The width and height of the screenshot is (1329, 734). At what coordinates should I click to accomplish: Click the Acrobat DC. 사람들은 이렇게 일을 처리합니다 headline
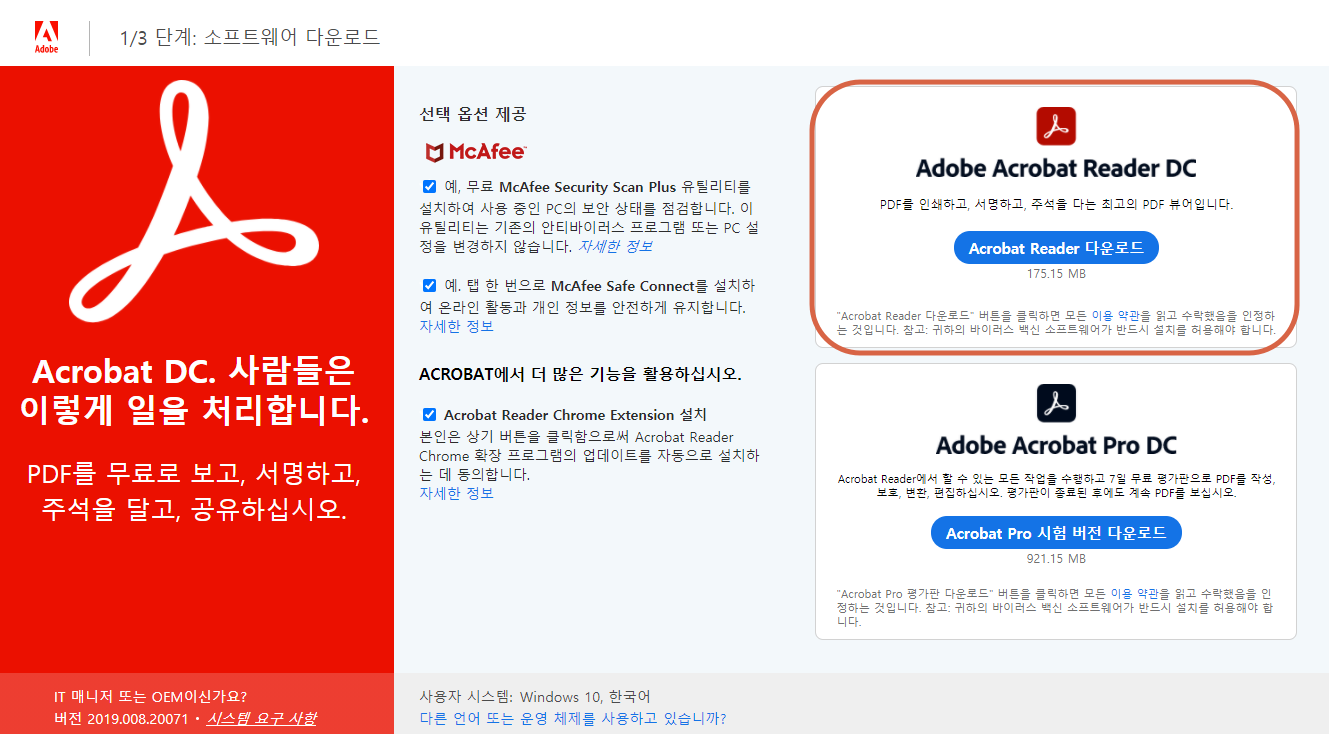[194, 391]
